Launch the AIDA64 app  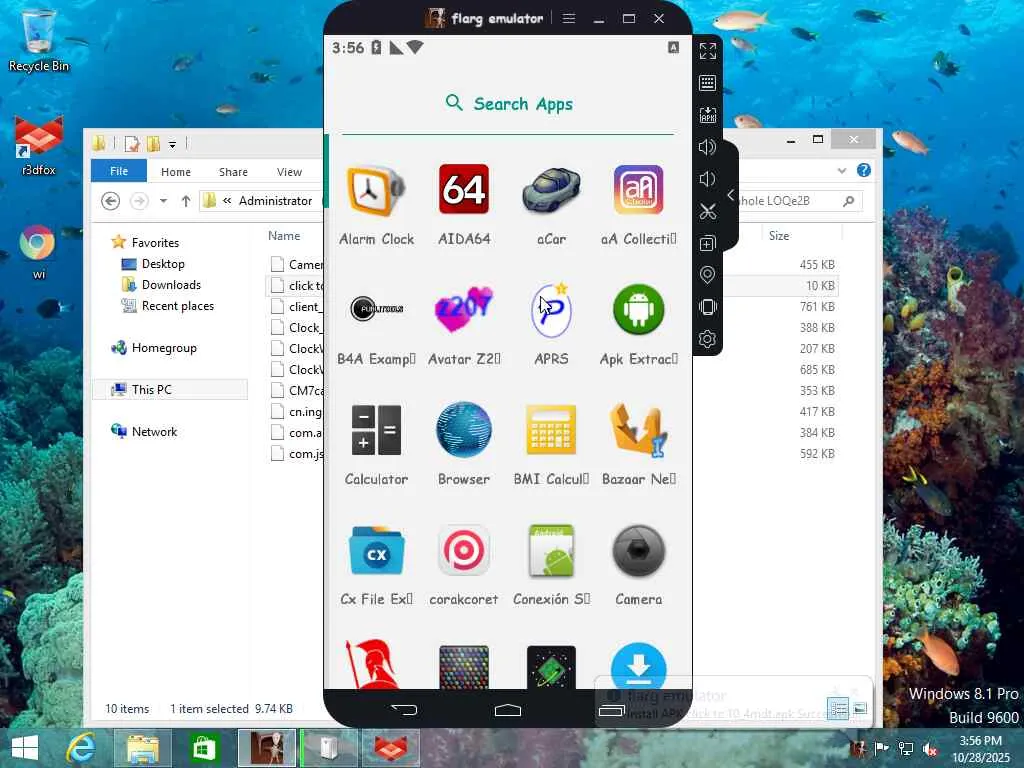coord(464,189)
